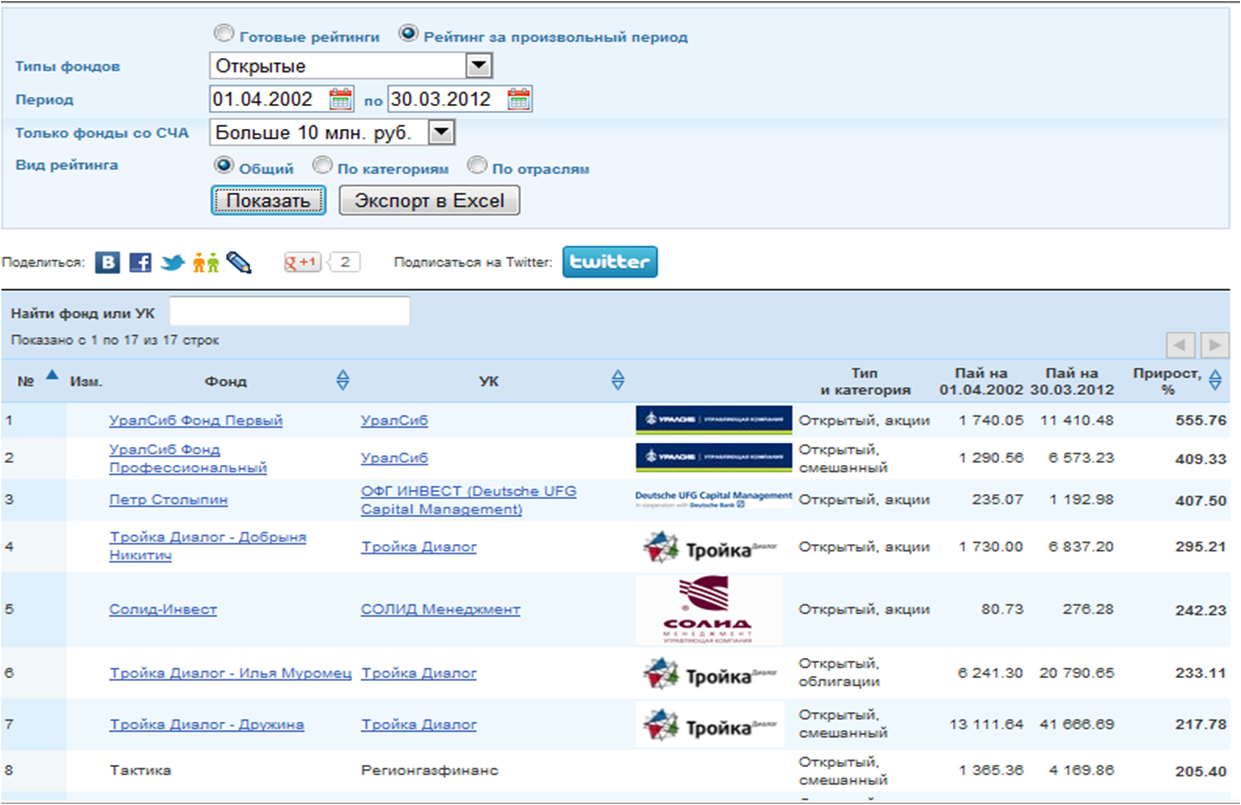Select Рейтинг за произвольный период radio

[x=407, y=34]
